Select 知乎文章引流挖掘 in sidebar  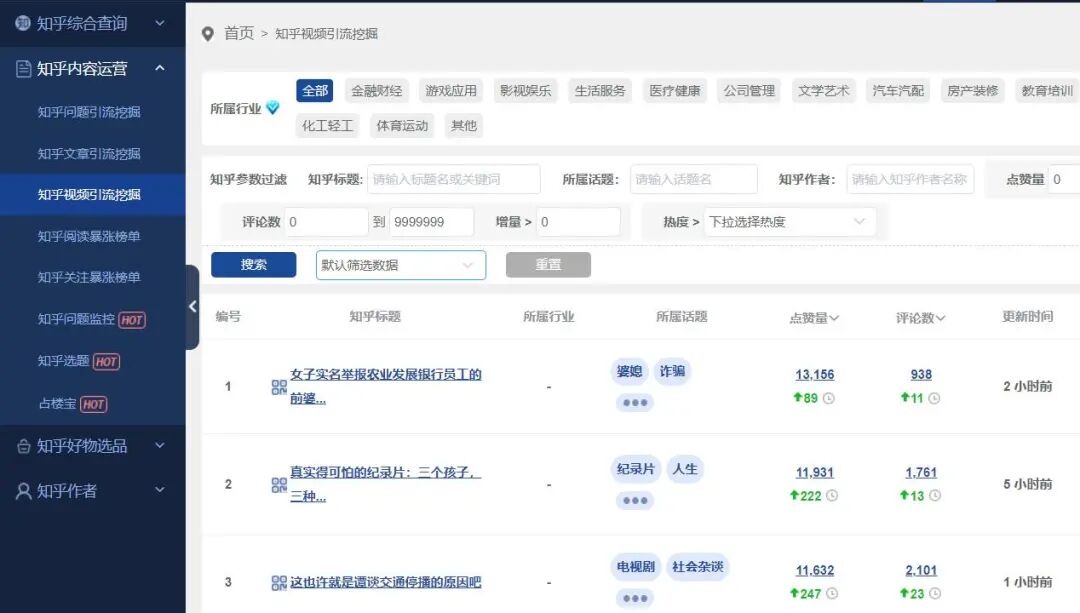click(89, 154)
